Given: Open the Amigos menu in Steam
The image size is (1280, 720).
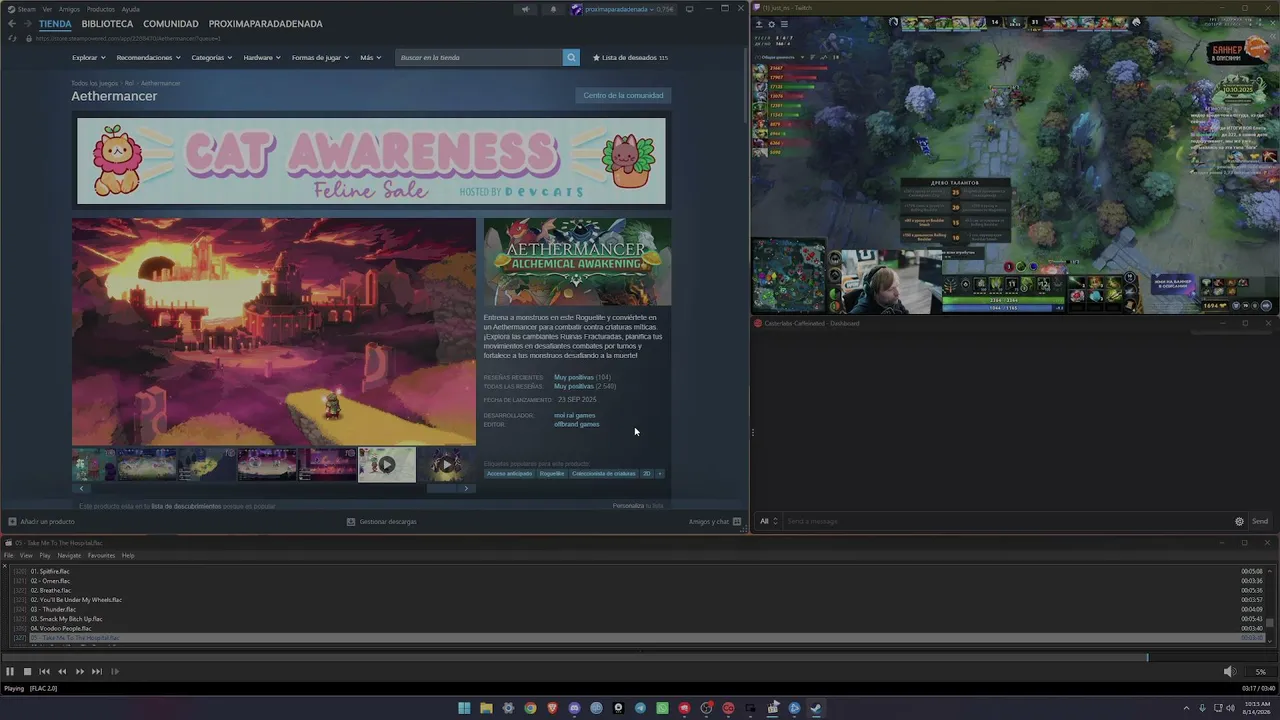Looking at the screenshot, I should pos(69,9).
